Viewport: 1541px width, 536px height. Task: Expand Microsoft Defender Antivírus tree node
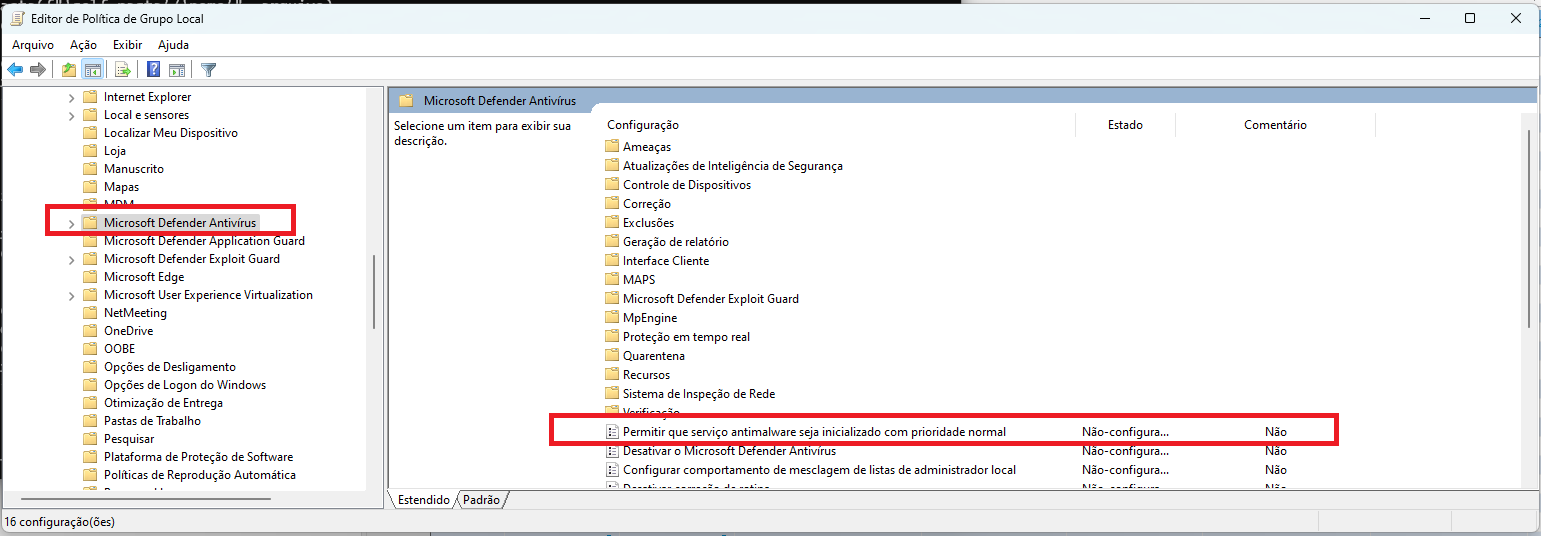[71, 223]
